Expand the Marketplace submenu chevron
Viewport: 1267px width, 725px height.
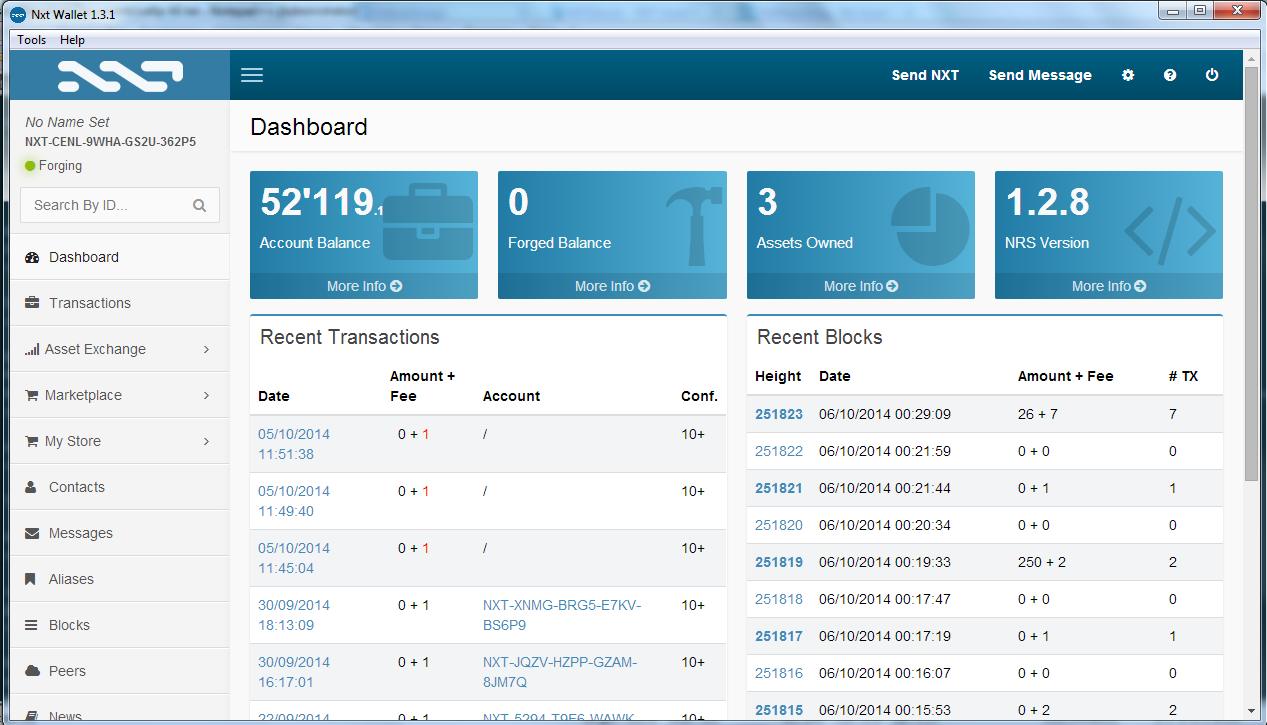[206, 395]
